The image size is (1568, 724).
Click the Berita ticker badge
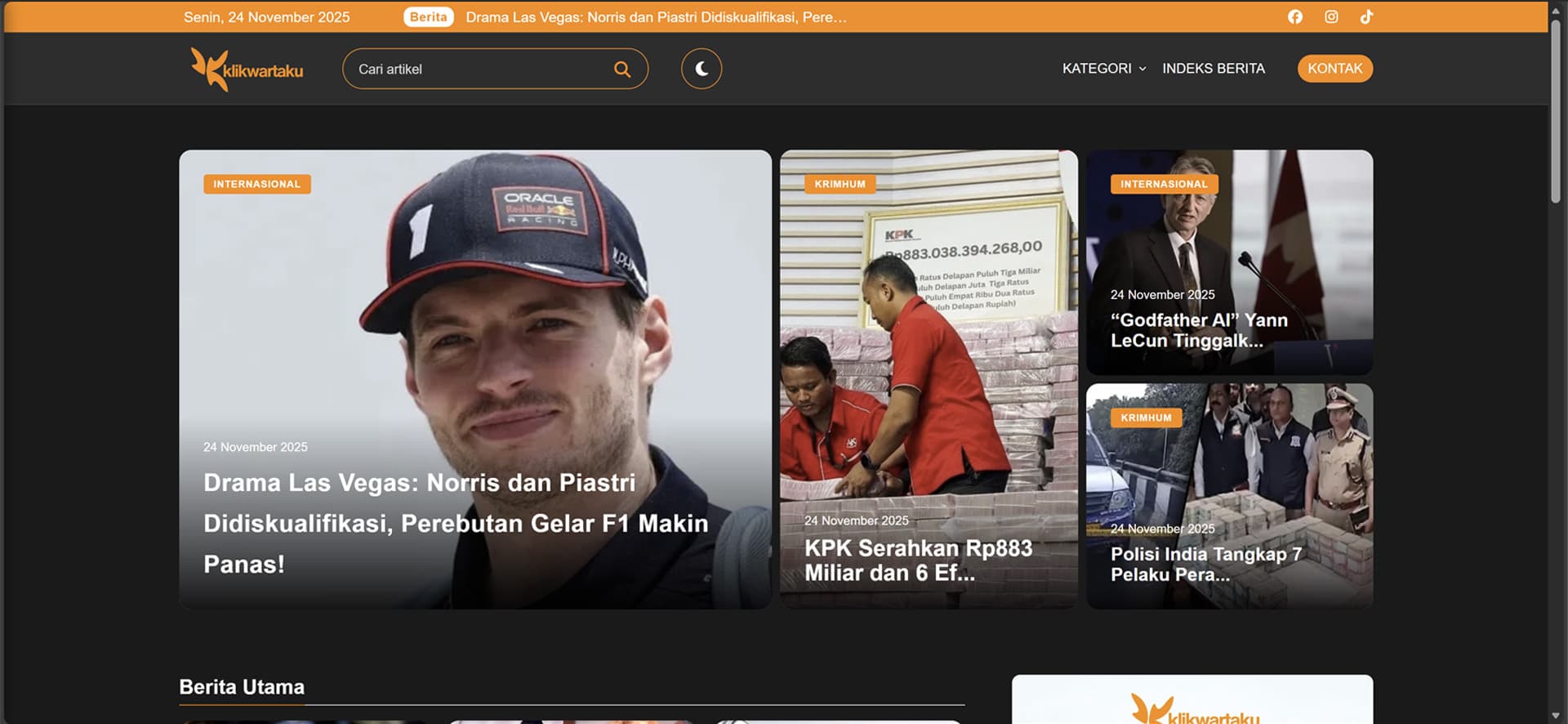(429, 16)
